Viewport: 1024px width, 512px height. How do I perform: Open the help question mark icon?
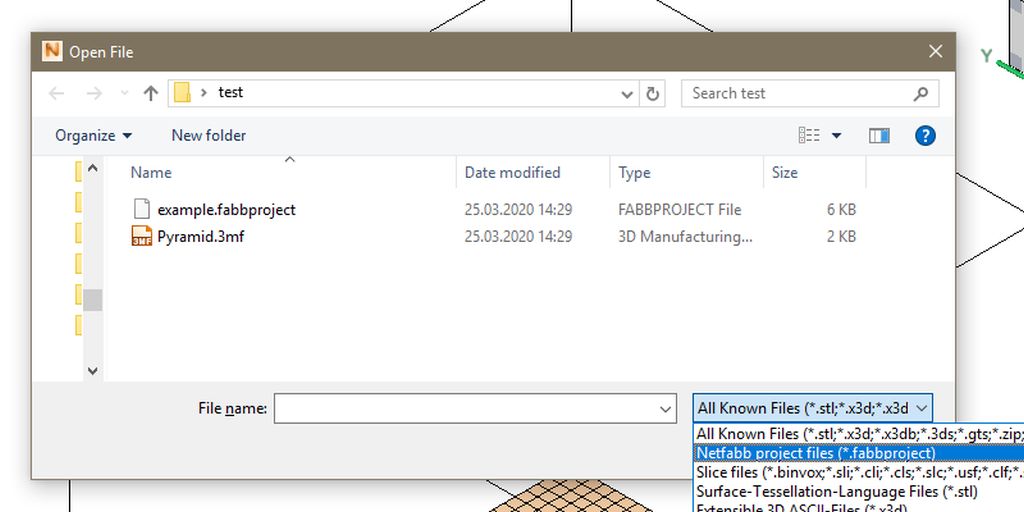coord(925,136)
